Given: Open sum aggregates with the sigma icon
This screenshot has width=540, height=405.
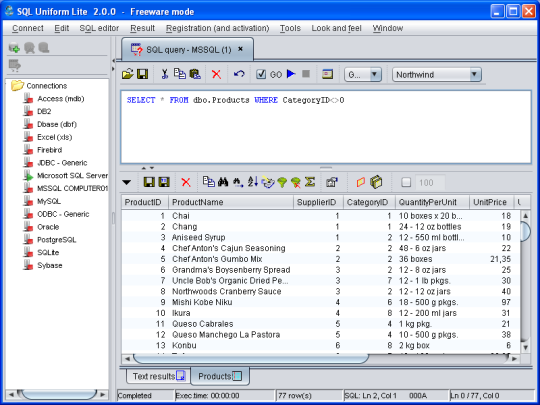Looking at the screenshot, I should [x=310, y=181].
